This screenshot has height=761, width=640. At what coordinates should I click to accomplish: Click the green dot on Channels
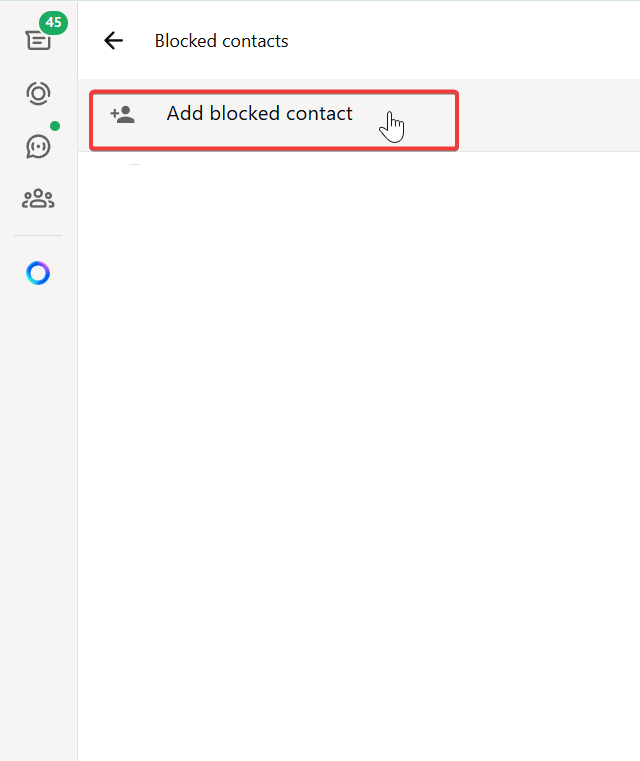(x=55, y=126)
